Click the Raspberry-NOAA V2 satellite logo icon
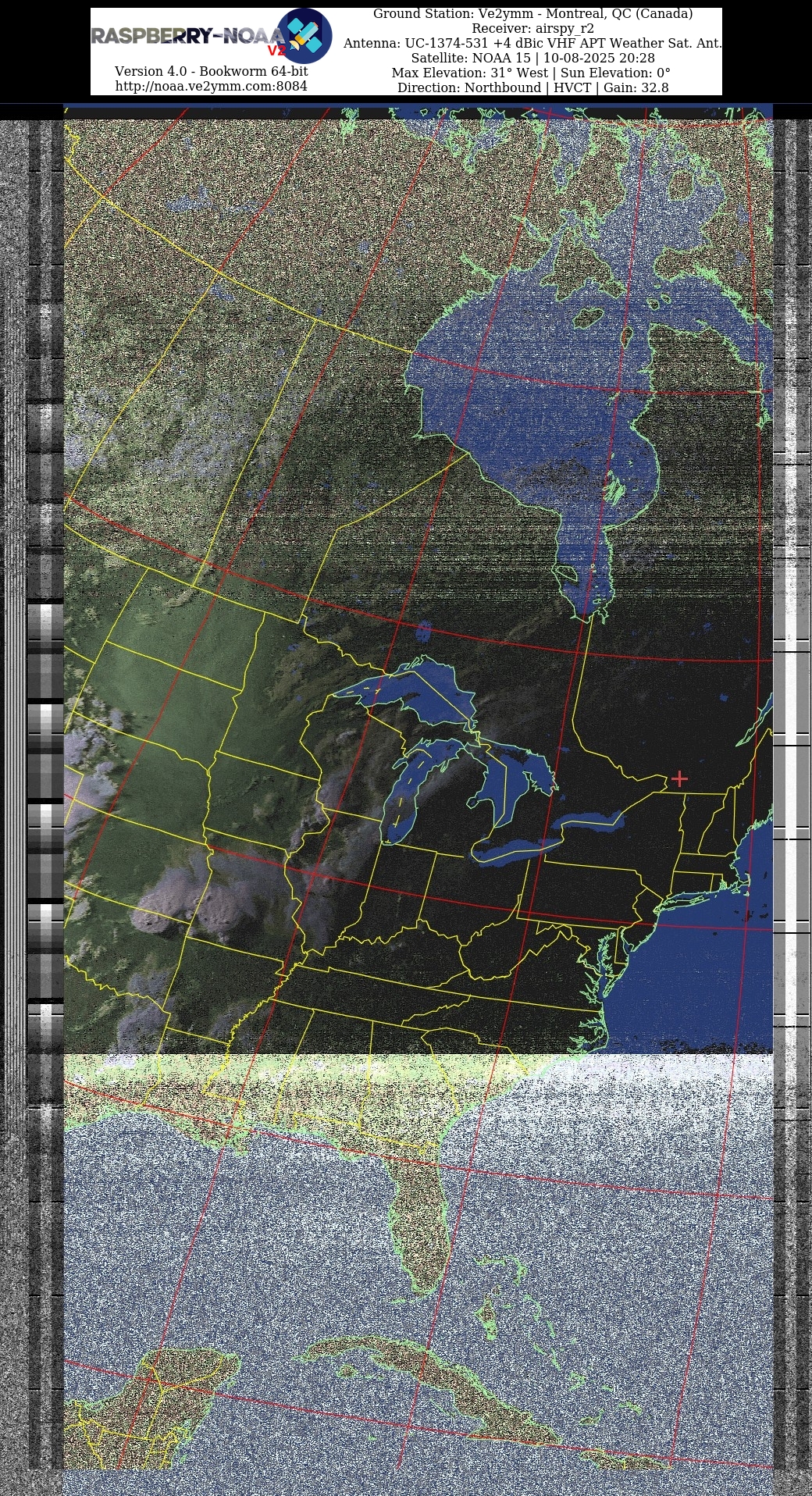This screenshot has height=1496, width=812. 304,36
